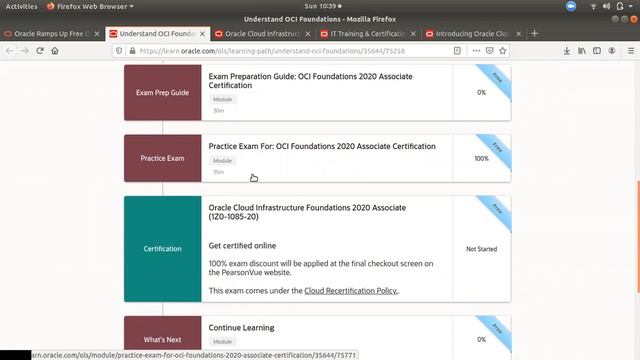This screenshot has height=360, width=640.
Task: Close the Oracle Ramps Up Free tab
Action: coord(97,34)
